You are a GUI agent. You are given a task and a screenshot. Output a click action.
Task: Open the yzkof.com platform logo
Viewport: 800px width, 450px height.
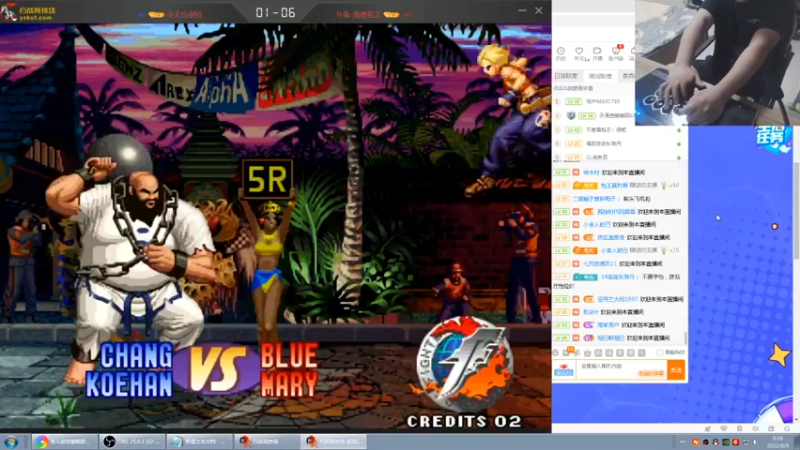[x=29, y=12]
